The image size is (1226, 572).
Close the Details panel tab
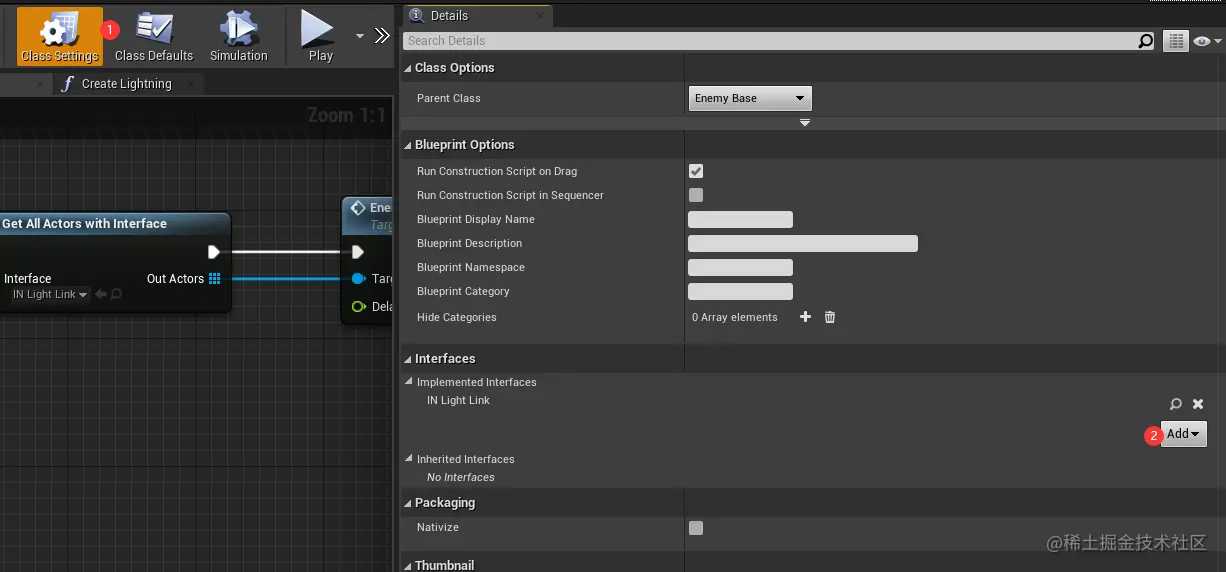pyautogui.click(x=541, y=16)
